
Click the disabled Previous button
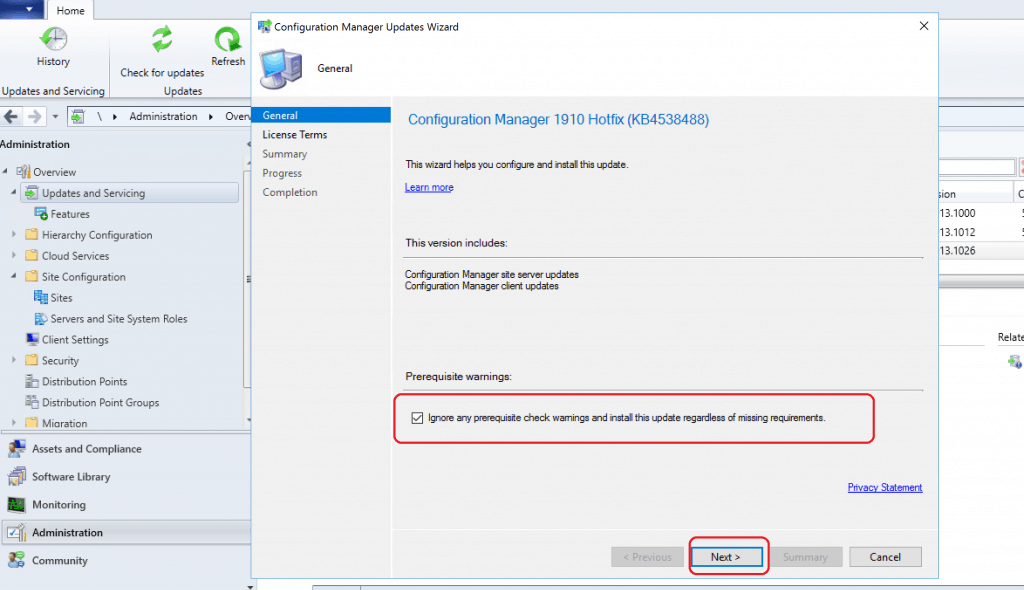coord(647,557)
